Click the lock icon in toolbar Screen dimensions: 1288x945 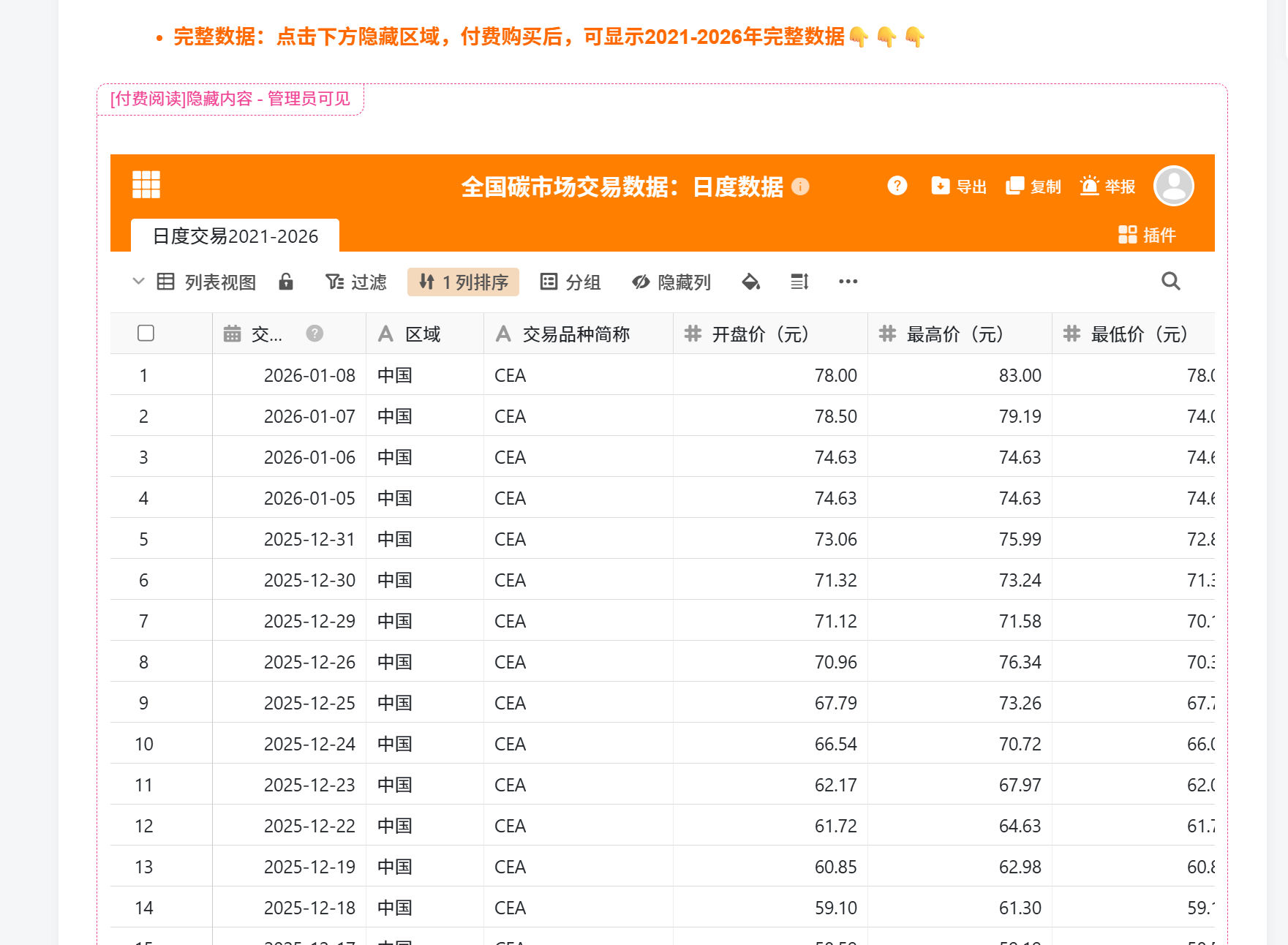[x=286, y=282]
